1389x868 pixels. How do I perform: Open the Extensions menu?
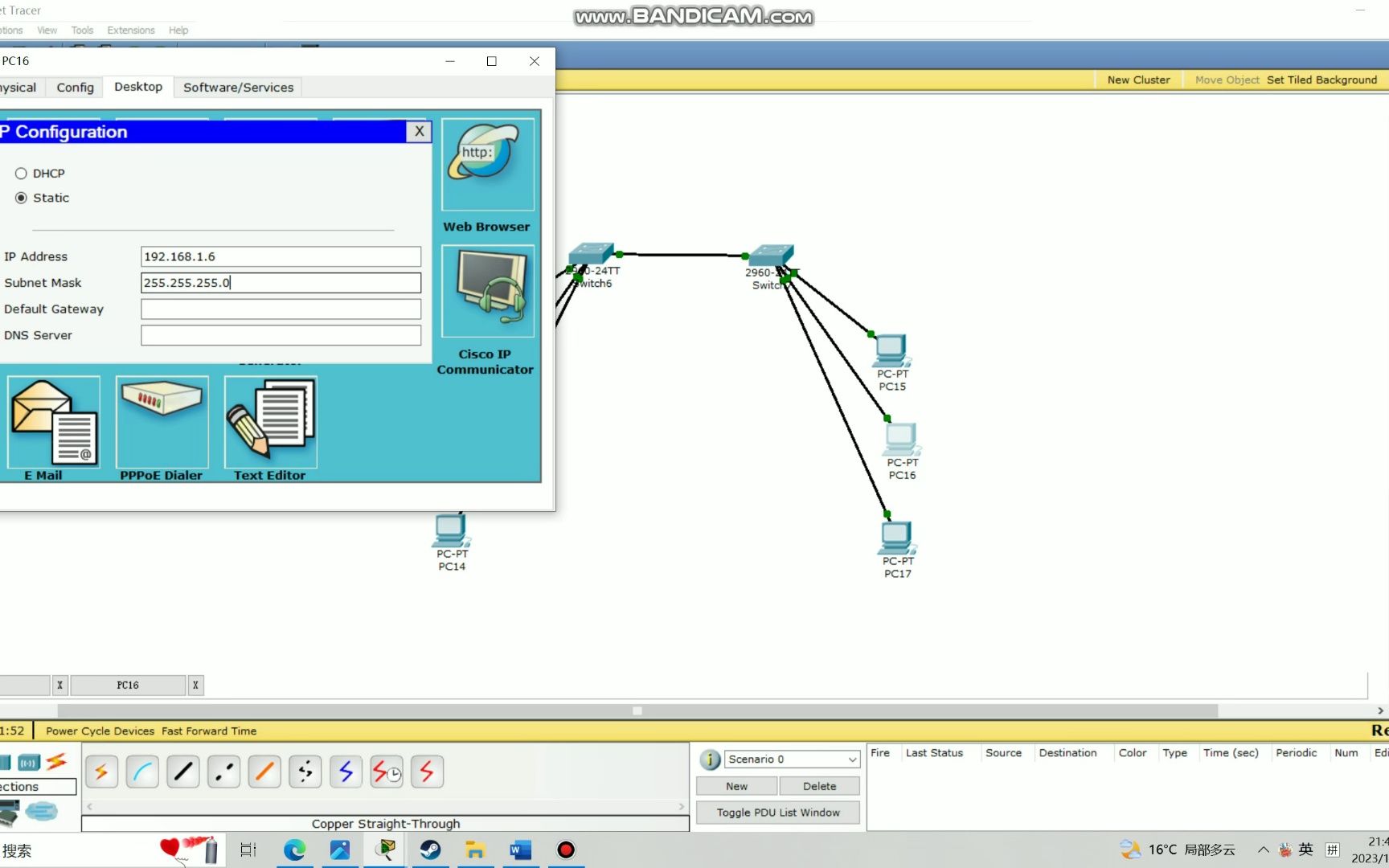click(131, 31)
